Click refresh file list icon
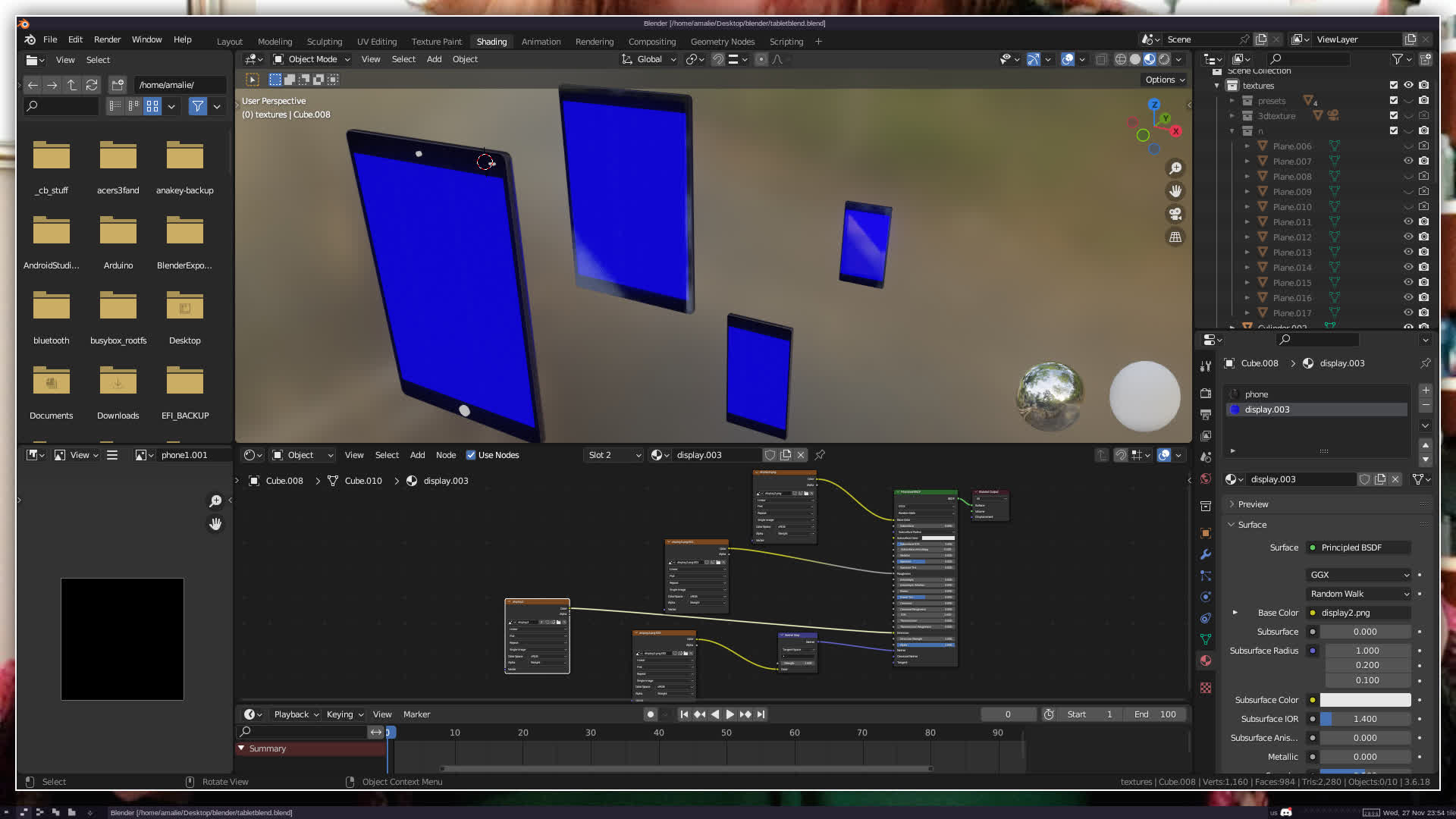The width and height of the screenshot is (1456, 819). click(x=92, y=85)
